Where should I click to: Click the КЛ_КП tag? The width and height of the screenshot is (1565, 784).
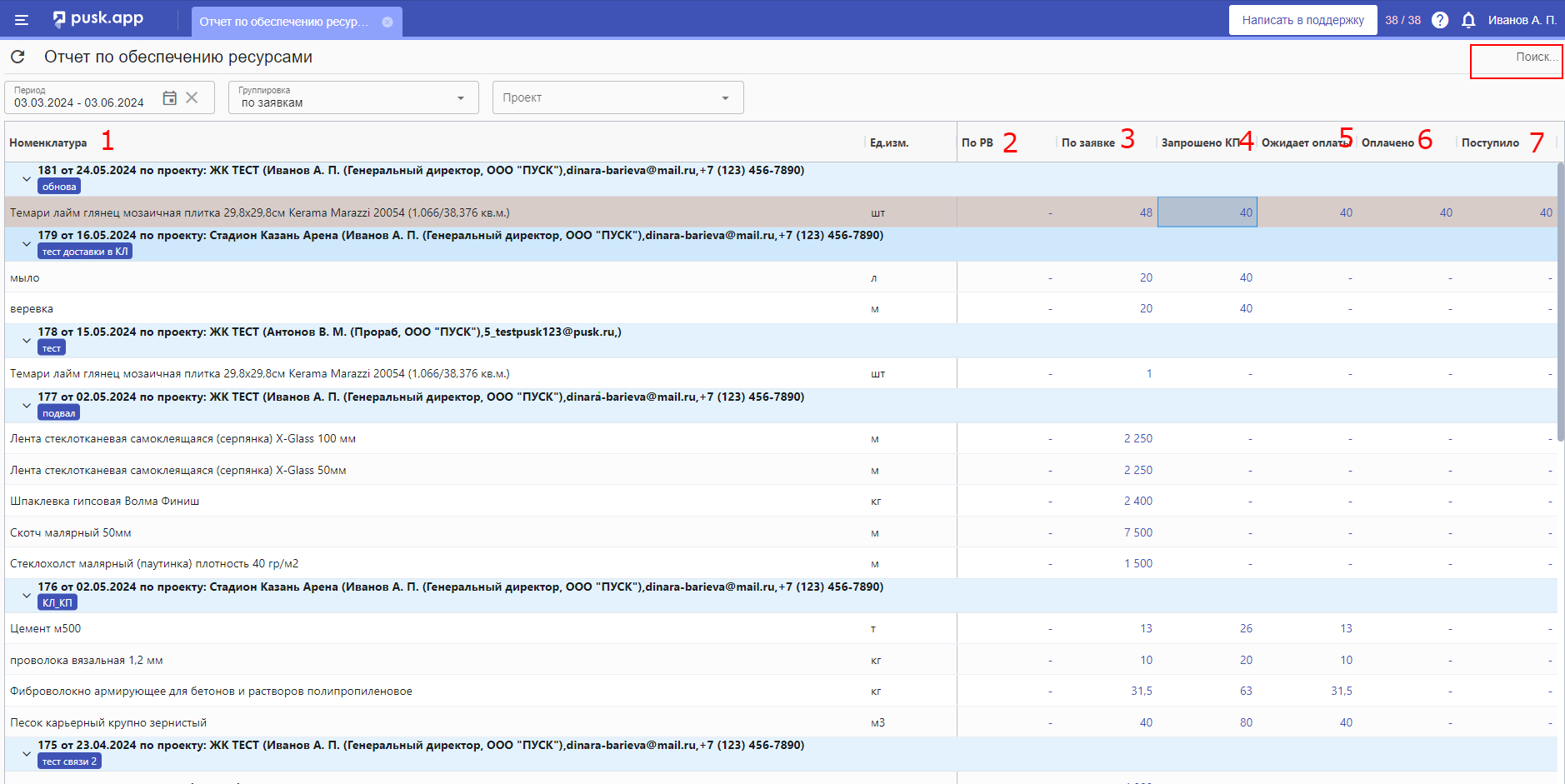(x=57, y=603)
